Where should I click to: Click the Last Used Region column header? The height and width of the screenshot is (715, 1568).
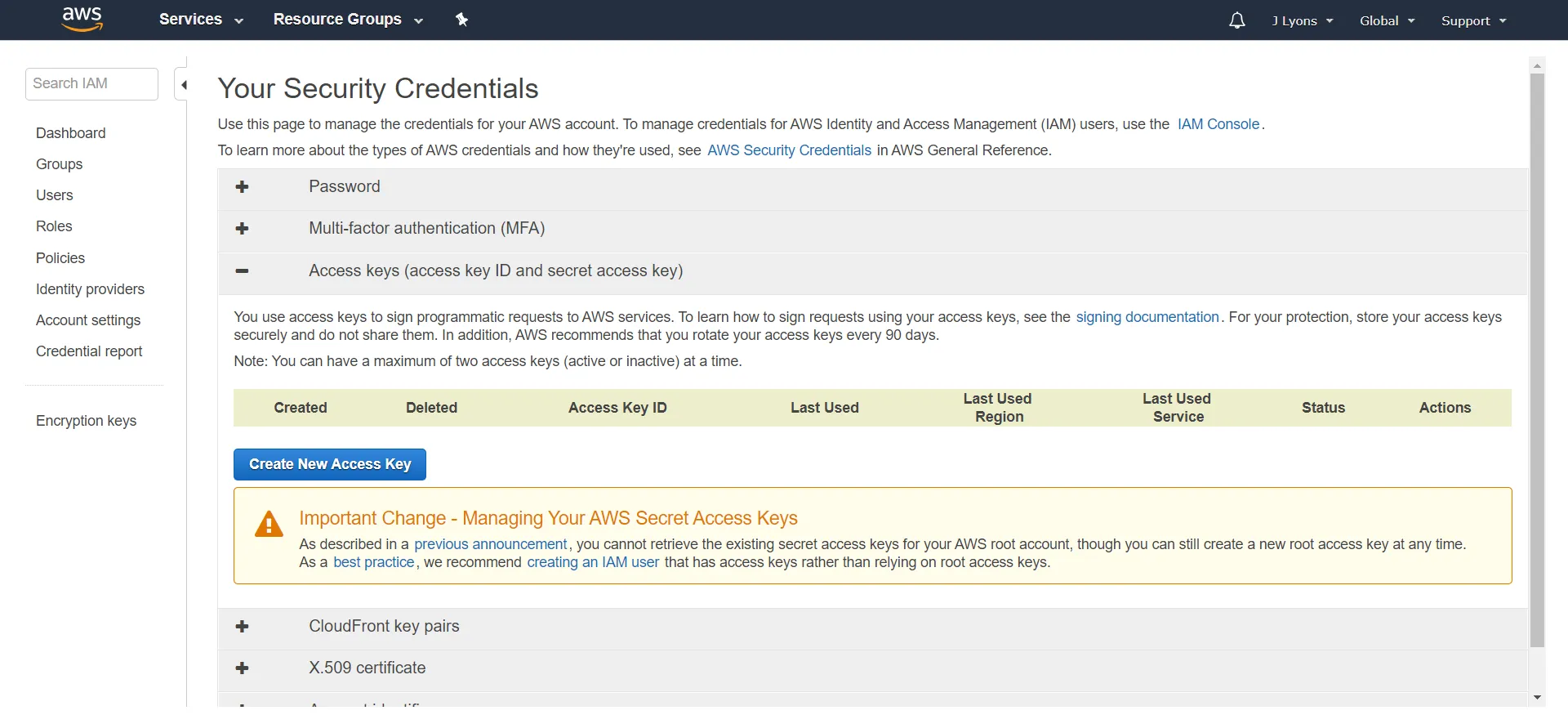pos(998,408)
